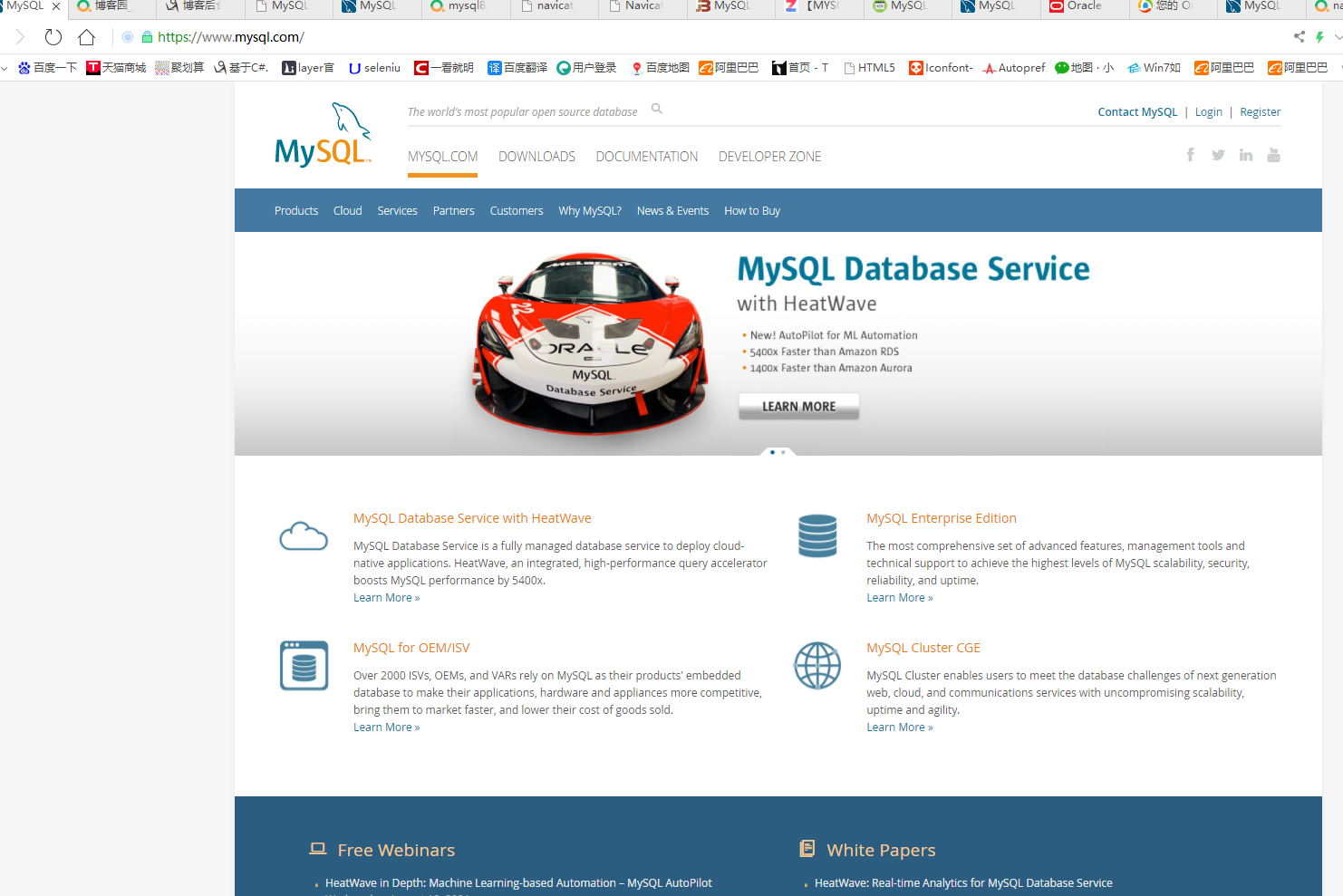1343x896 pixels.
Task: Open the HTML5 bookmark
Action: (869, 68)
